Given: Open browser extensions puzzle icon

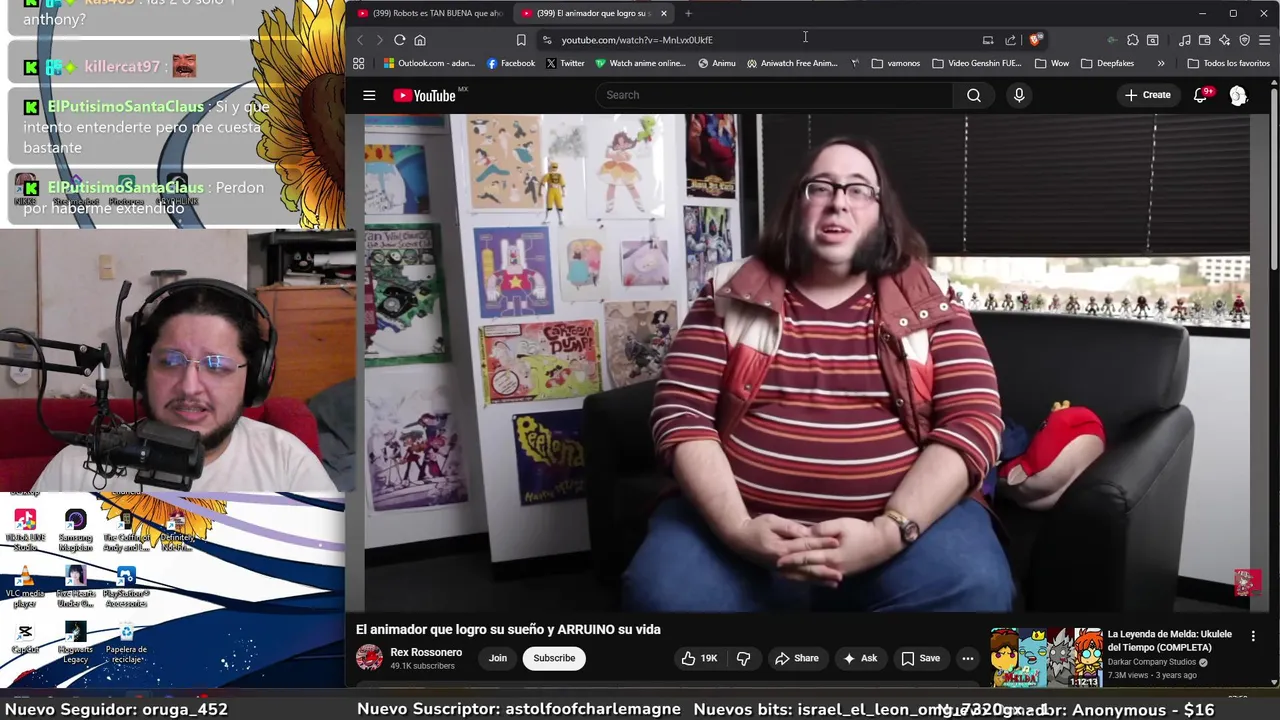Looking at the screenshot, I should (1132, 40).
